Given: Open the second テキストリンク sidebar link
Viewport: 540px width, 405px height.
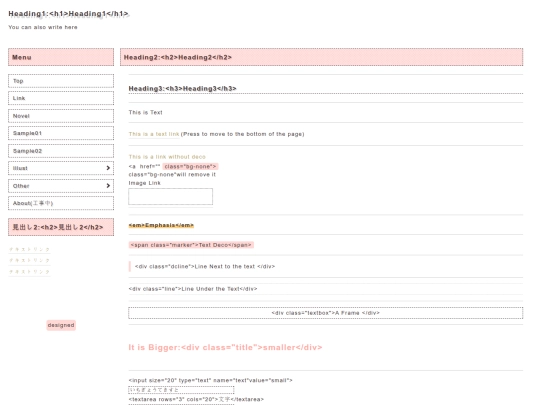Looking at the screenshot, I should tap(29, 260).
